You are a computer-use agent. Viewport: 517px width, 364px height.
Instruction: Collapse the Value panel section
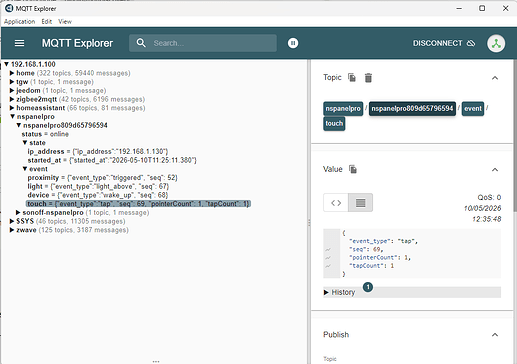495,170
